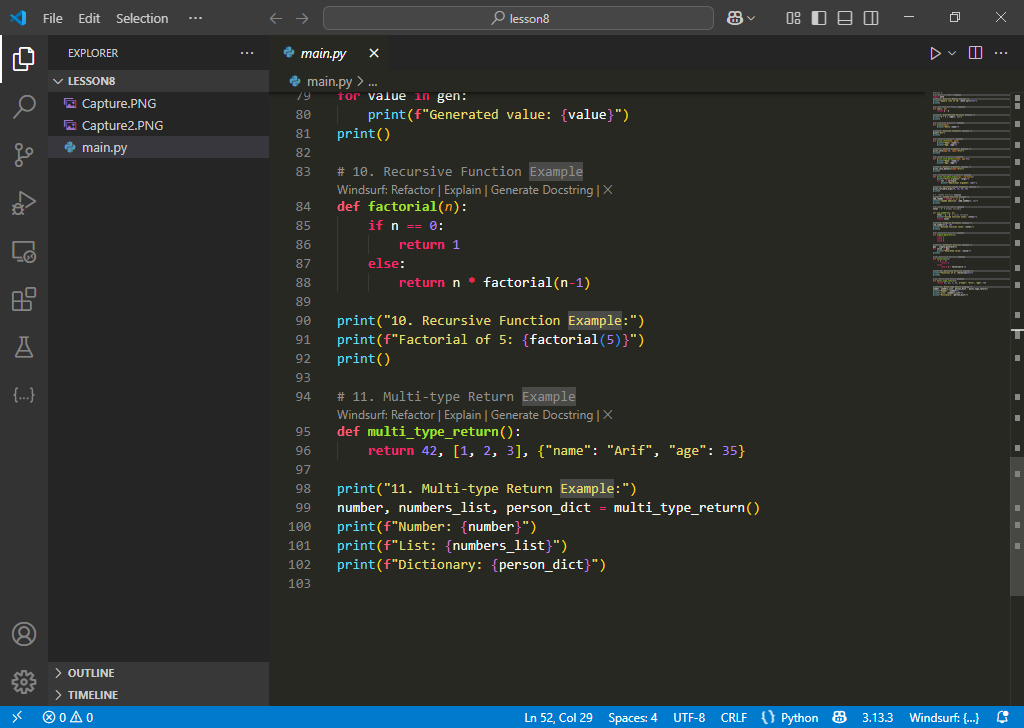The image size is (1024, 728).
Task: Click Generate Docstring above multi_type_return function
Action: click(542, 415)
